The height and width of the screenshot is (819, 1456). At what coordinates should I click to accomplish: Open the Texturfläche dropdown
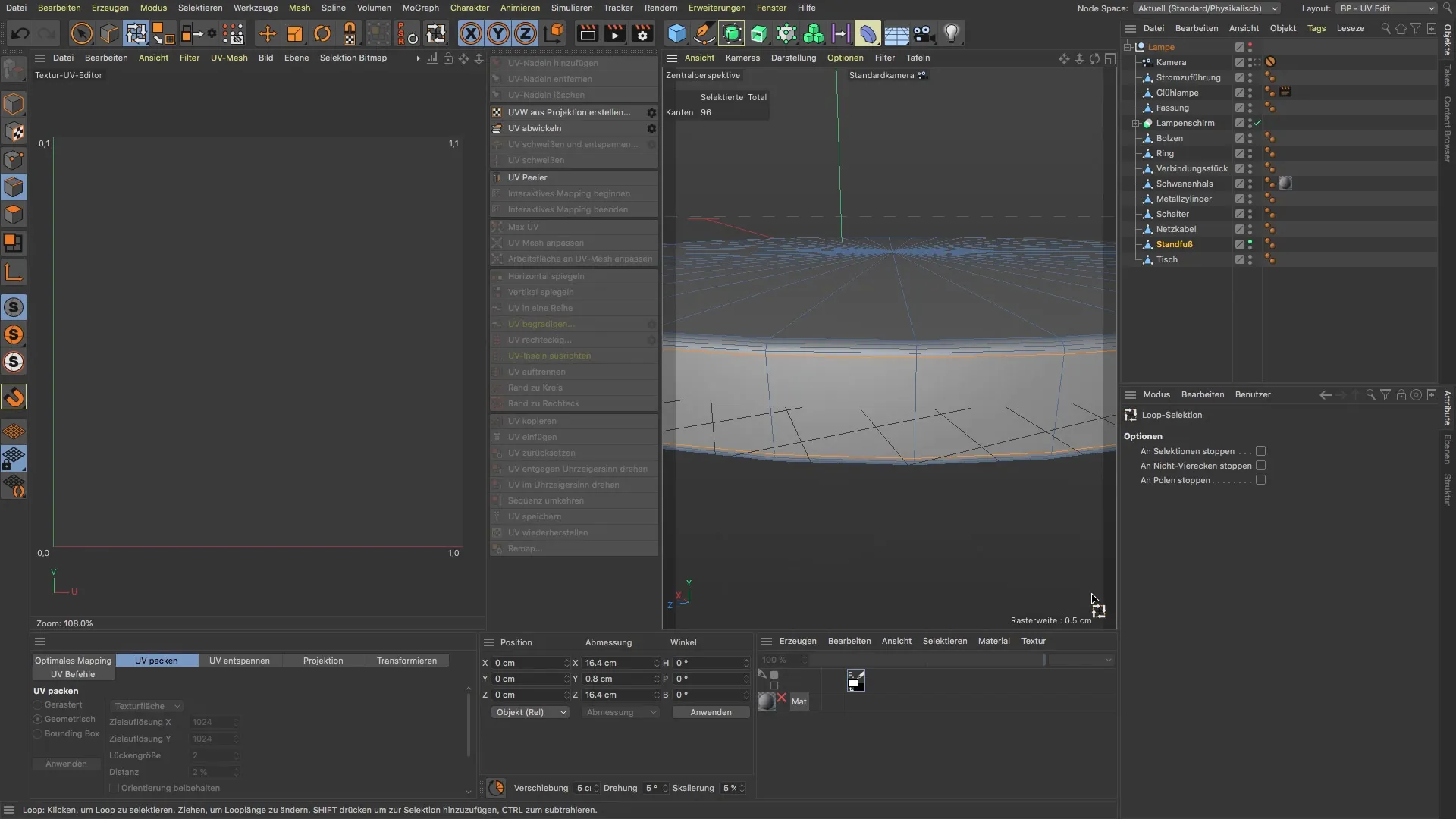pos(147,706)
